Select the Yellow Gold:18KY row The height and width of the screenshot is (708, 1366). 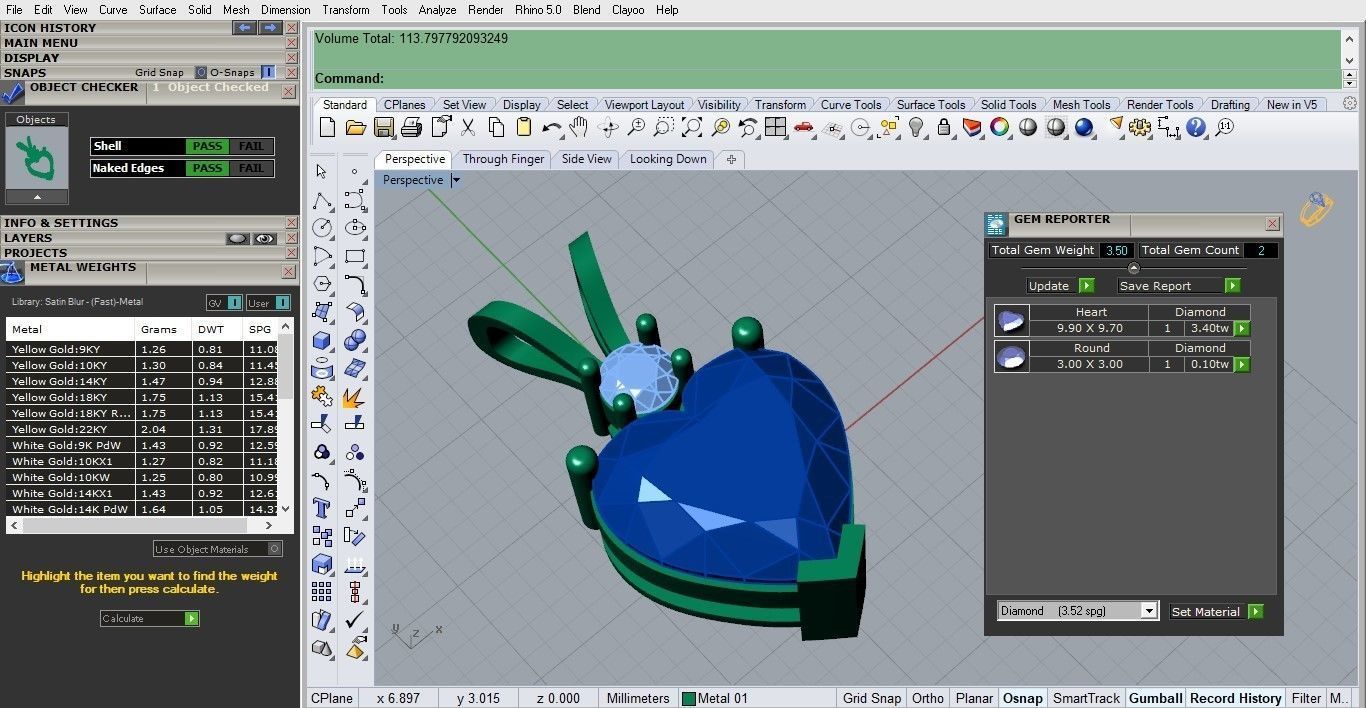click(143, 397)
